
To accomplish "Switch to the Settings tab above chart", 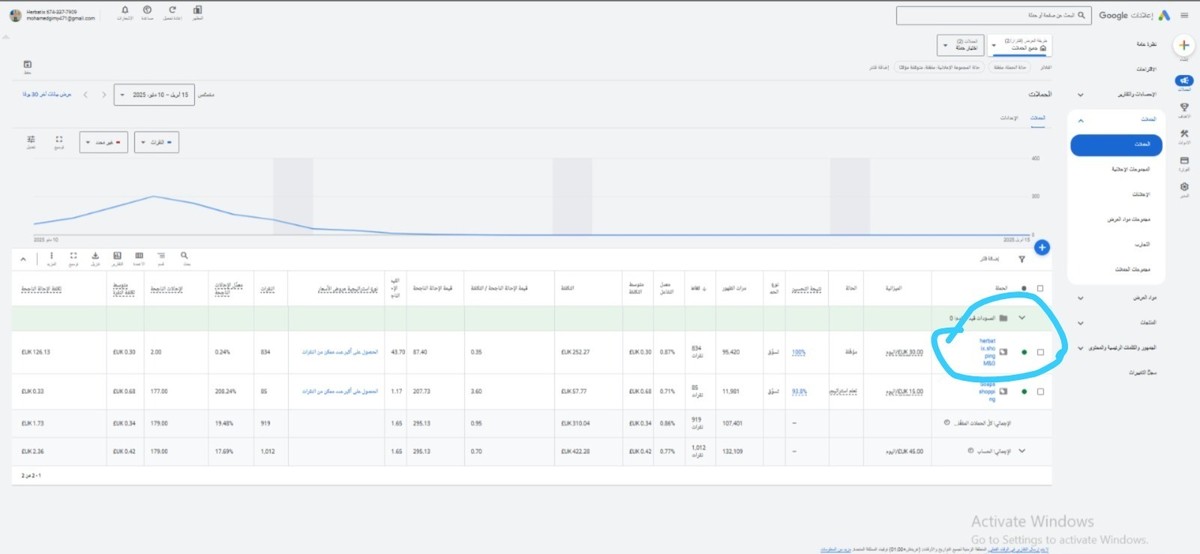I will [x=1009, y=118].
